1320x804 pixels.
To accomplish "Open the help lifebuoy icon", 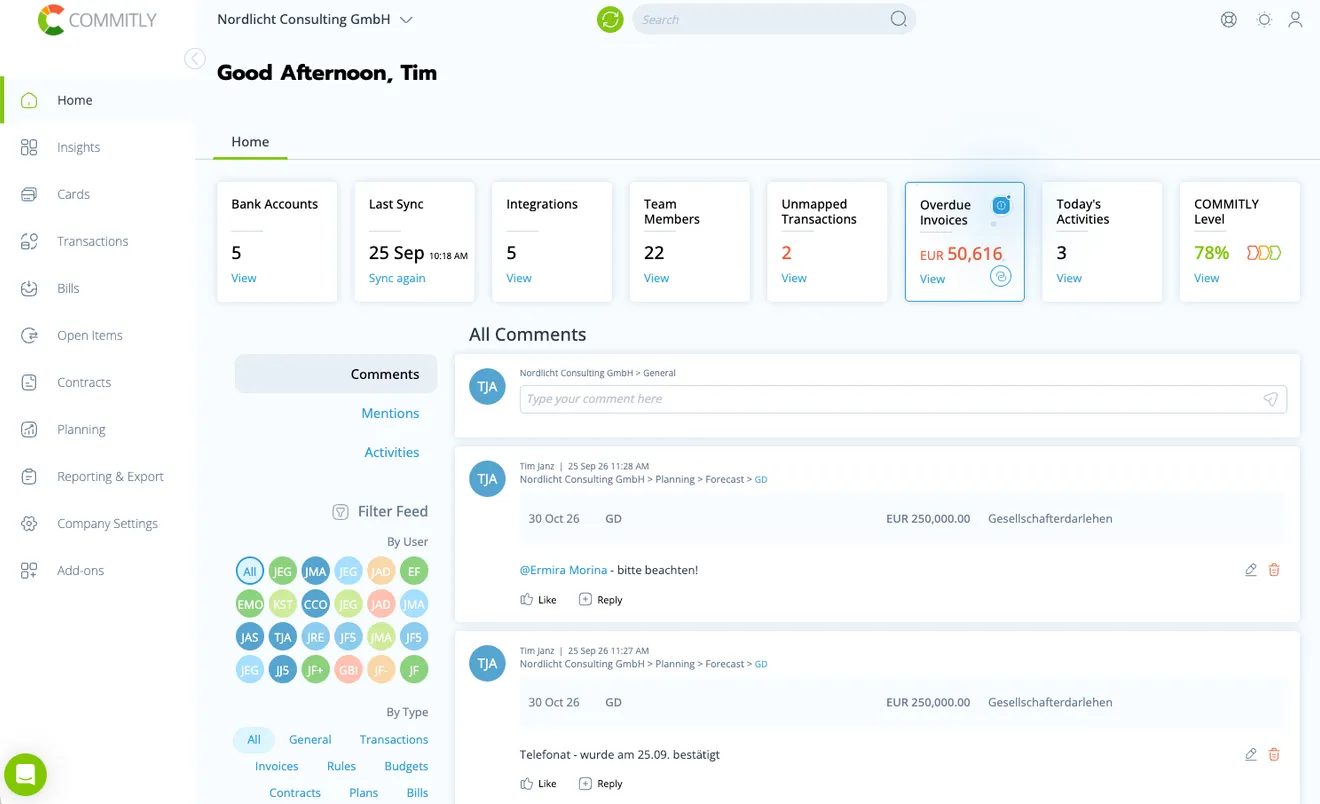I will point(1229,19).
